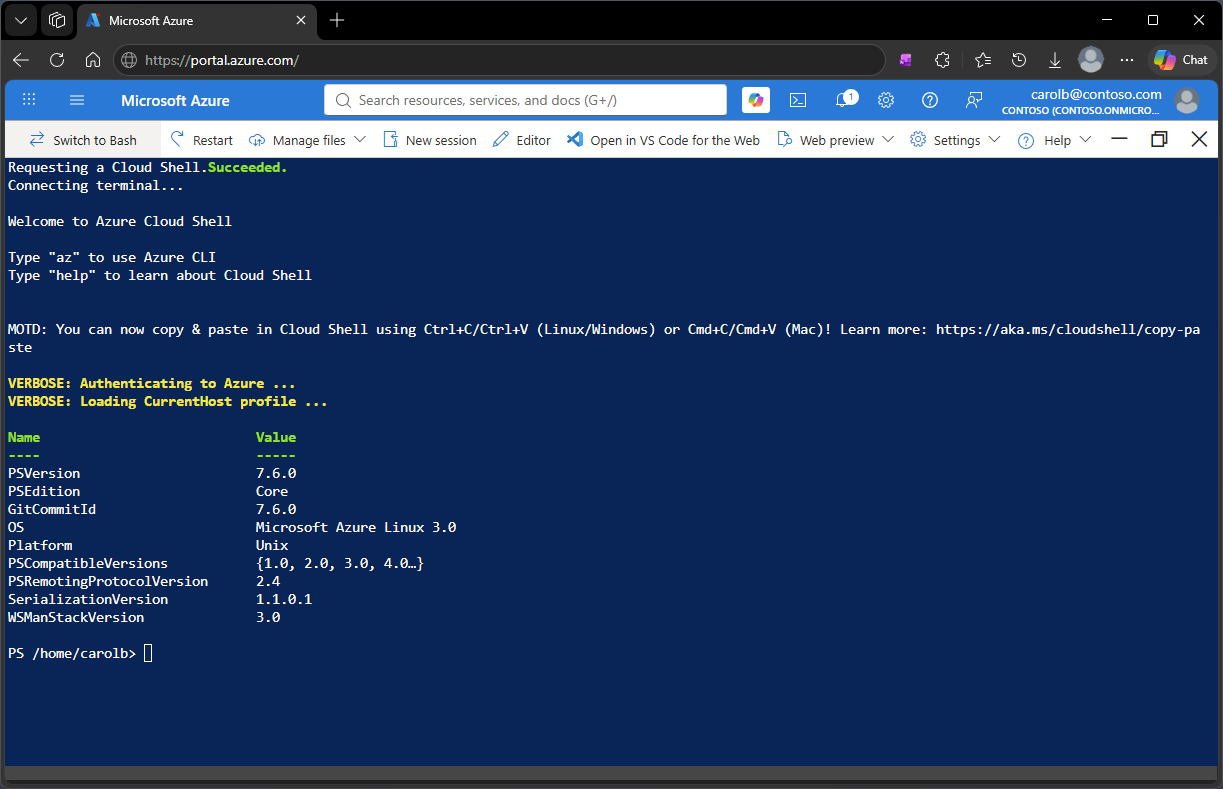The height and width of the screenshot is (789, 1223).
Task: Open the Support and help question icon
Action: (x=930, y=100)
